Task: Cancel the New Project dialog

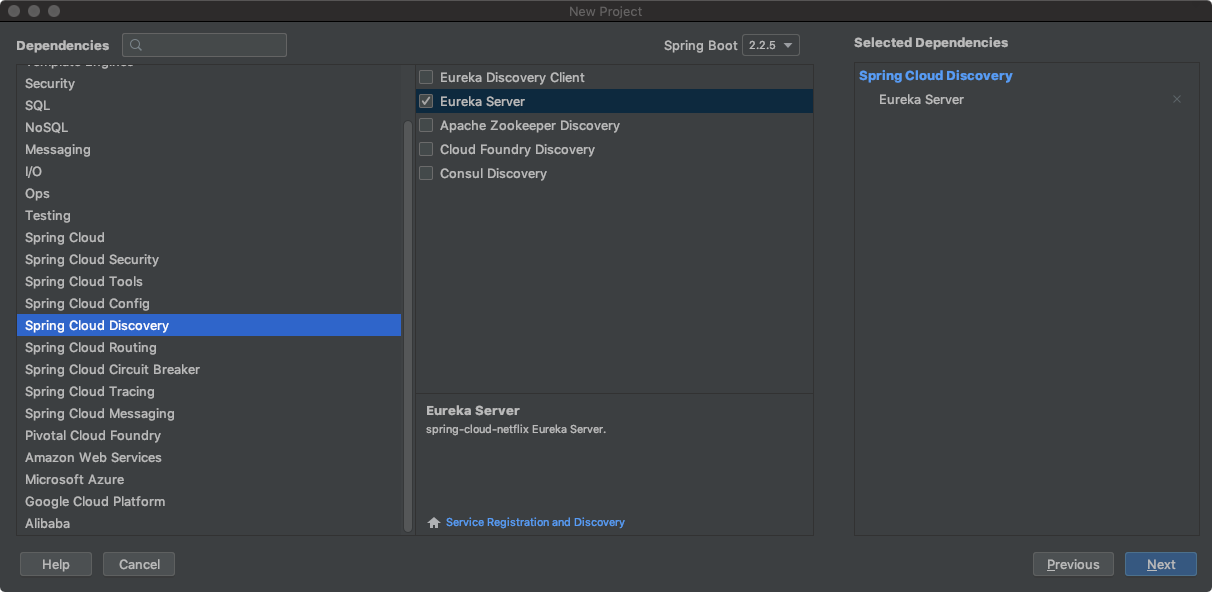Action: tap(139, 564)
